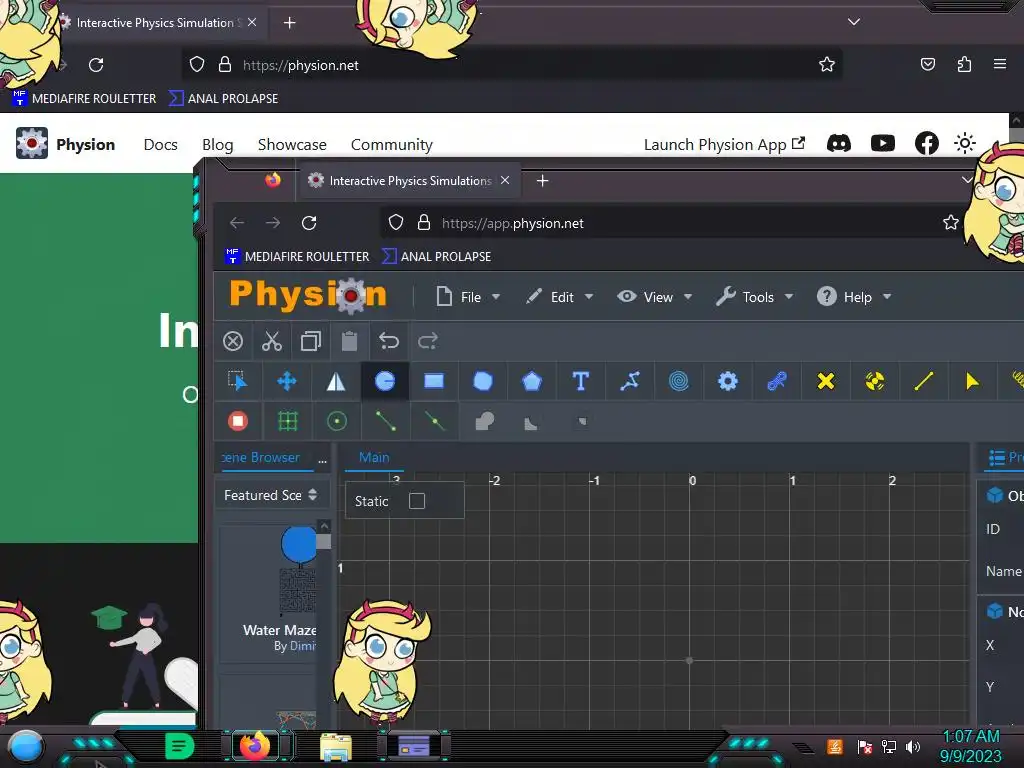Click the Scene Browser ellipsis options
This screenshot has height=768, width=1024.
tap(322, 459)
